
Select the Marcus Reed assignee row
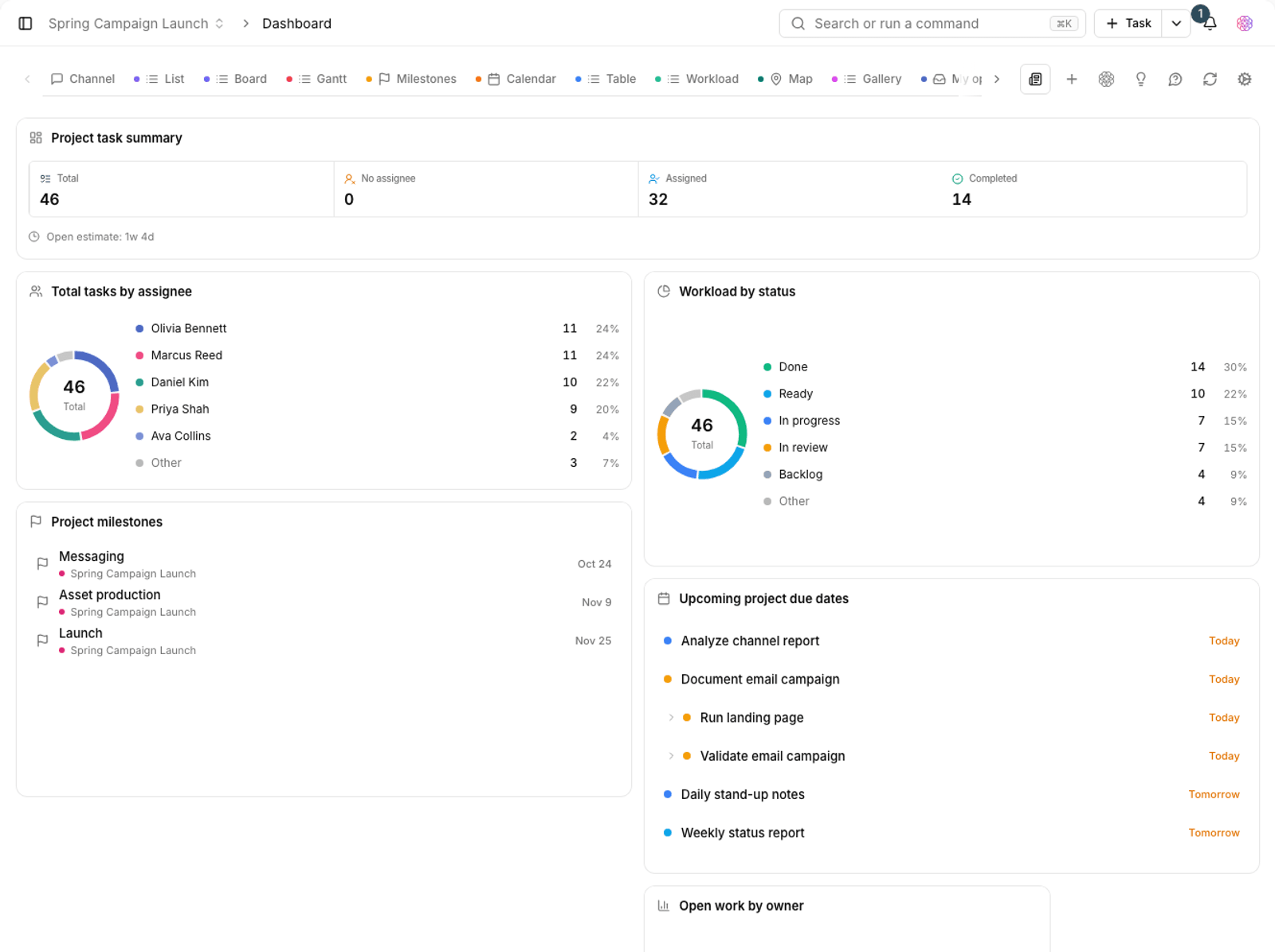point(377,355)
